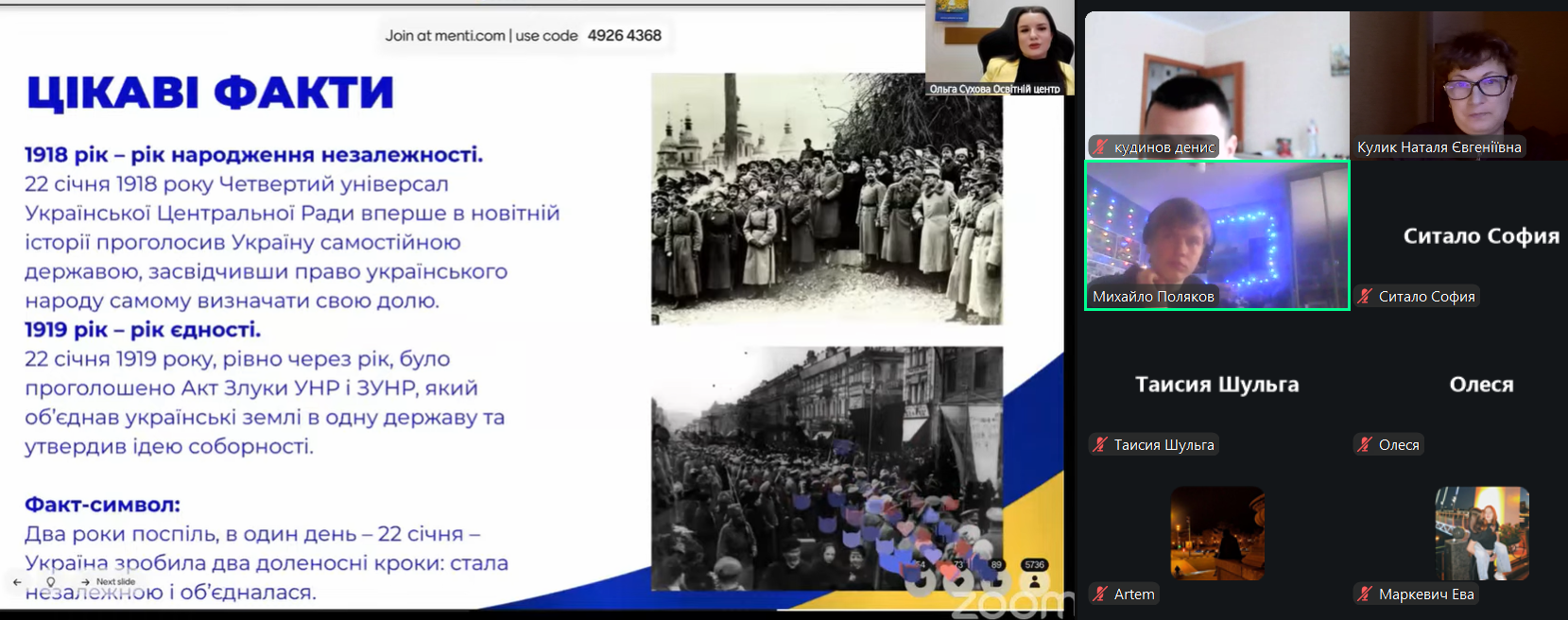Click Маркевич Ева's profile picture
The width and height of the screenshot is (1568, 620).
tap(1482, 533)
